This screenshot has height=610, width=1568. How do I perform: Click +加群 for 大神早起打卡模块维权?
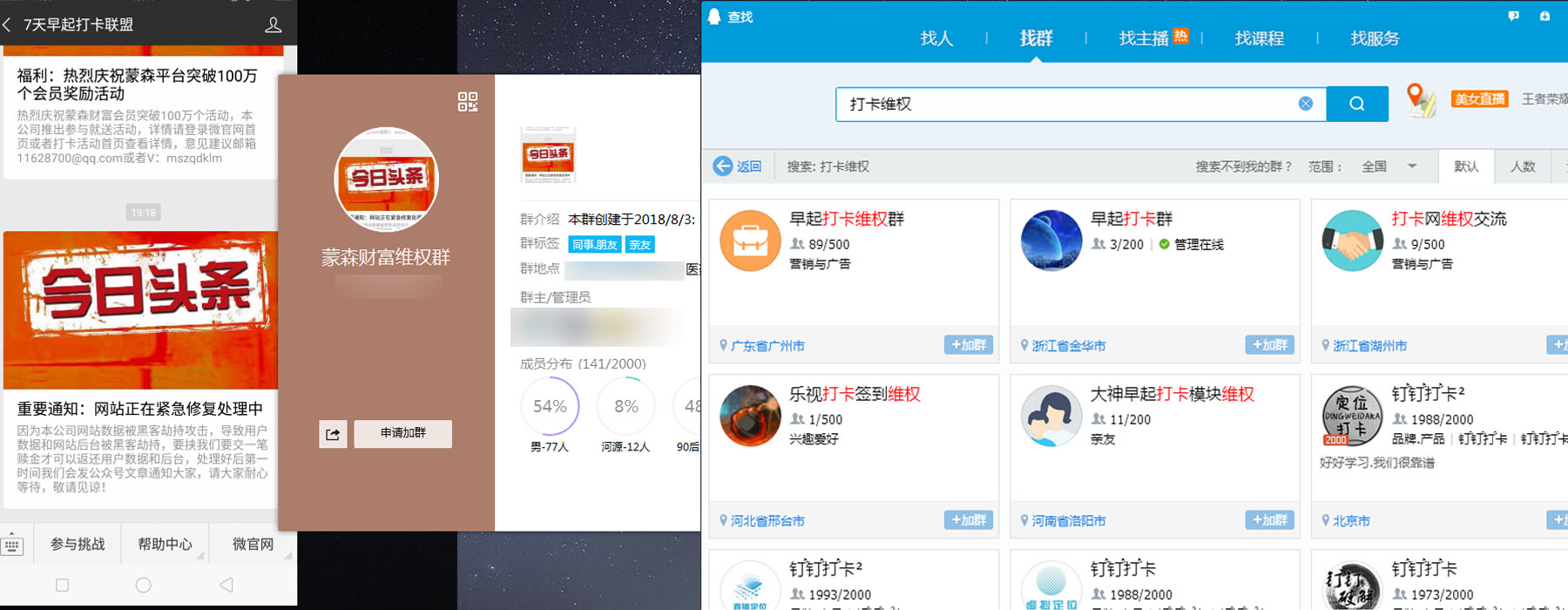[x=1270, y=520]
